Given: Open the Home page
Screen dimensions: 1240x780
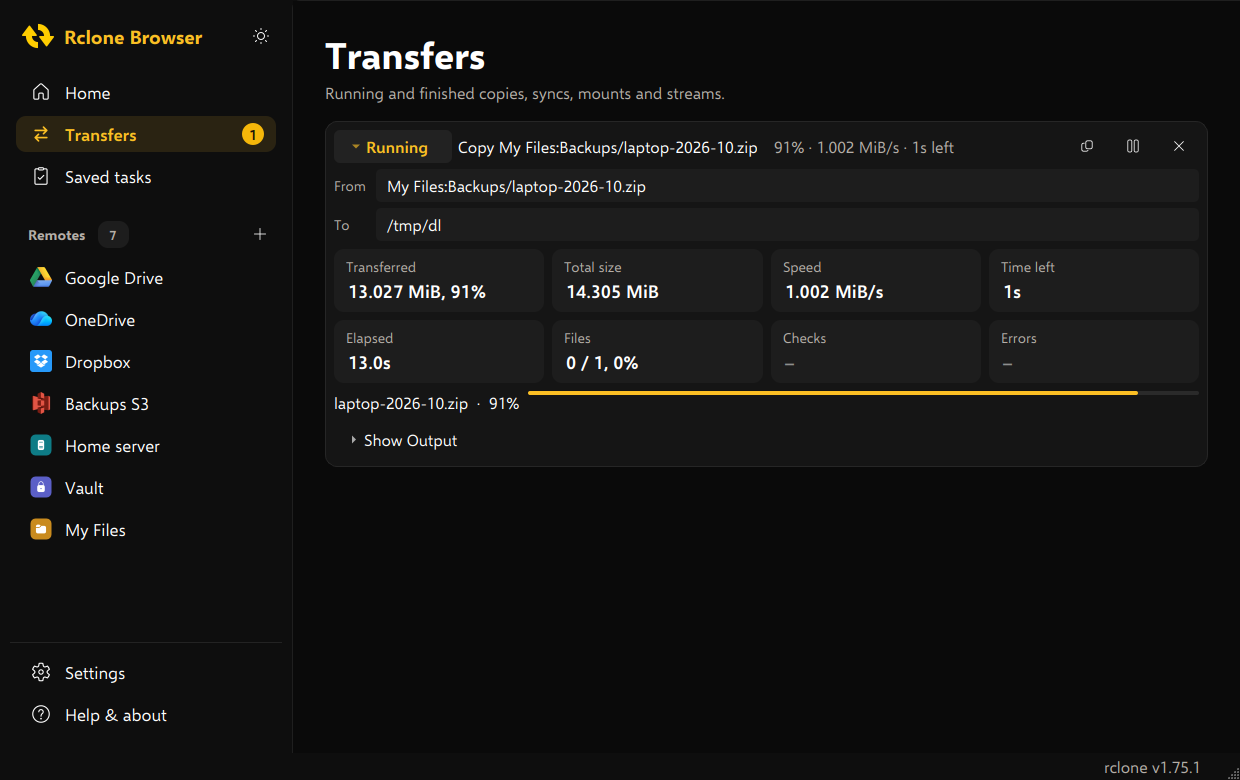Looking at the screenshot, I should coord(146,93).
